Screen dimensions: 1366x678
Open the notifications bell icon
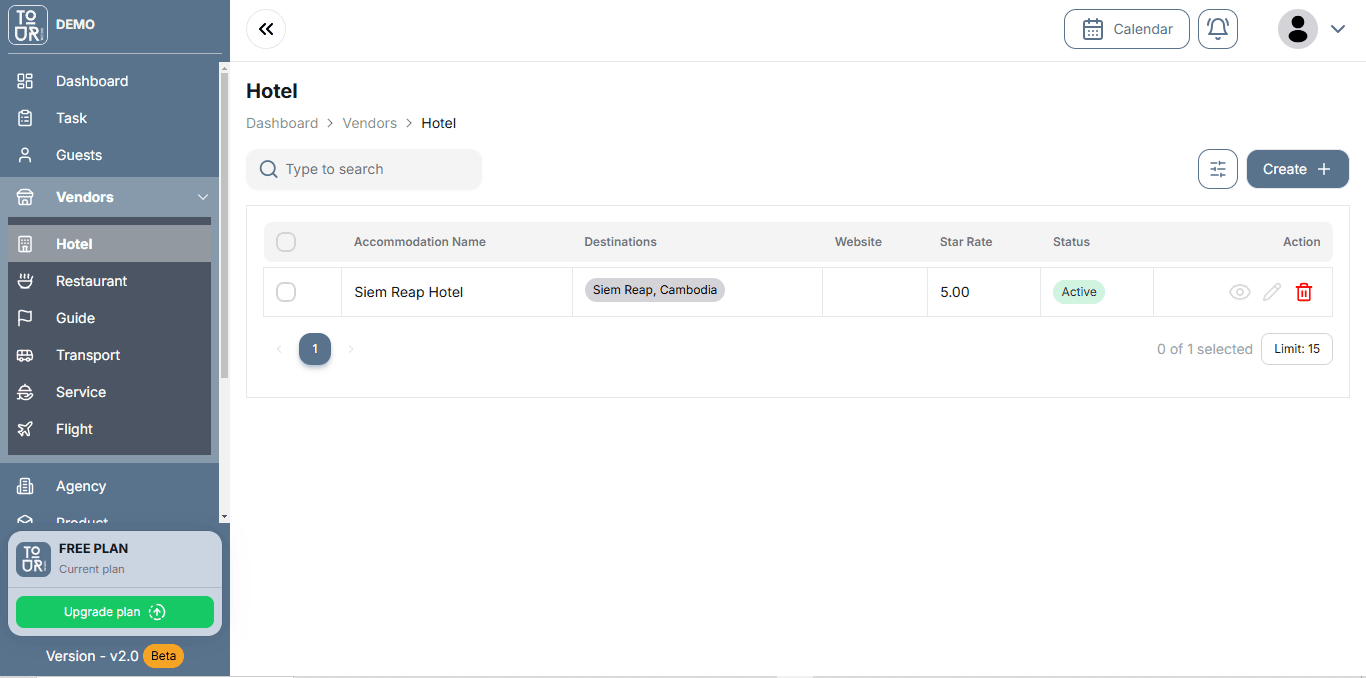(x=1217, y=29)
